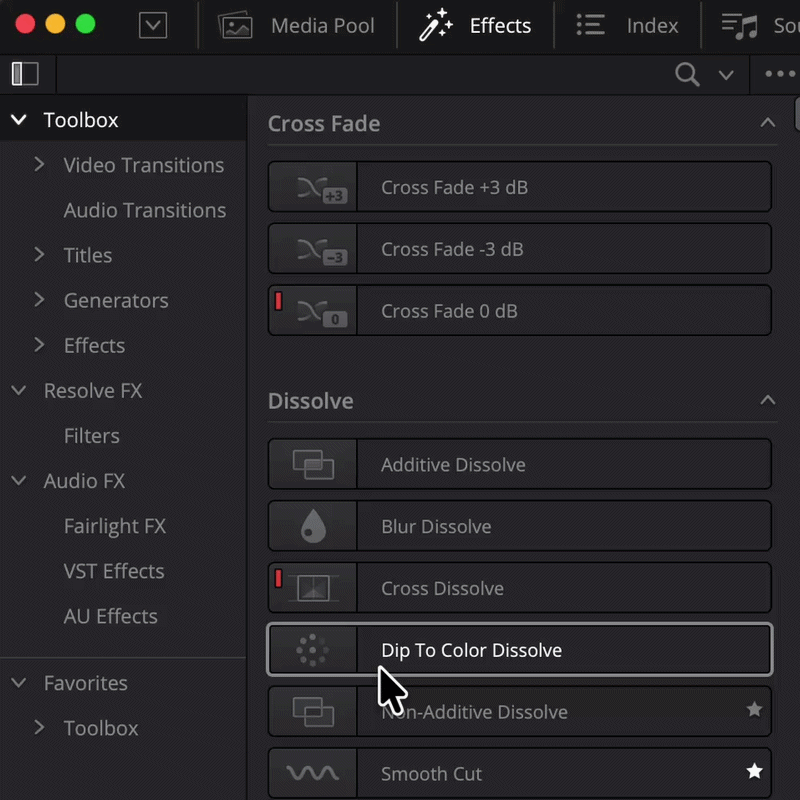
Task: Open the Index panel
Action: (627, 26)
